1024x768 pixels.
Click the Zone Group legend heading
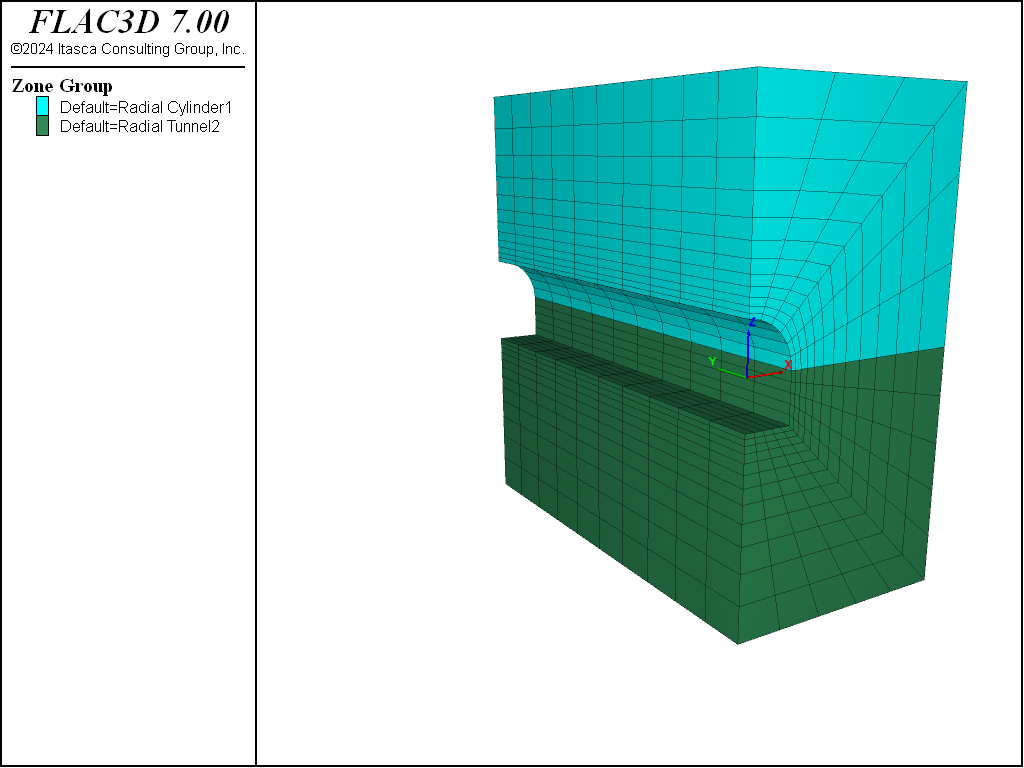pyautogui.click(x=62, y=86)
